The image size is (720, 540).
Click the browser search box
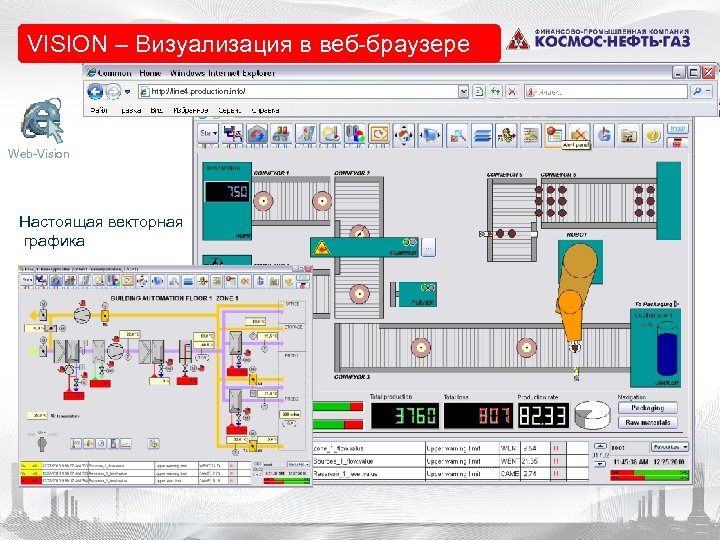(x=606, y=91)
